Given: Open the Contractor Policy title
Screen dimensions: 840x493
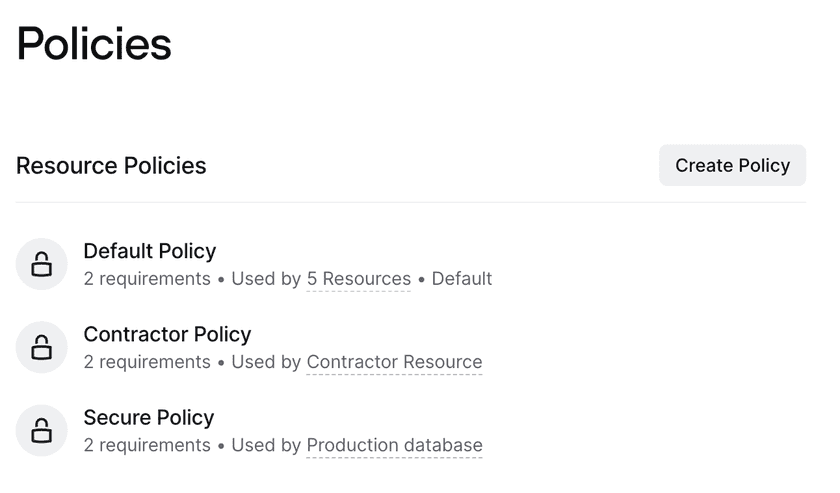Looking at the screenshot, I should click(167, 334).
